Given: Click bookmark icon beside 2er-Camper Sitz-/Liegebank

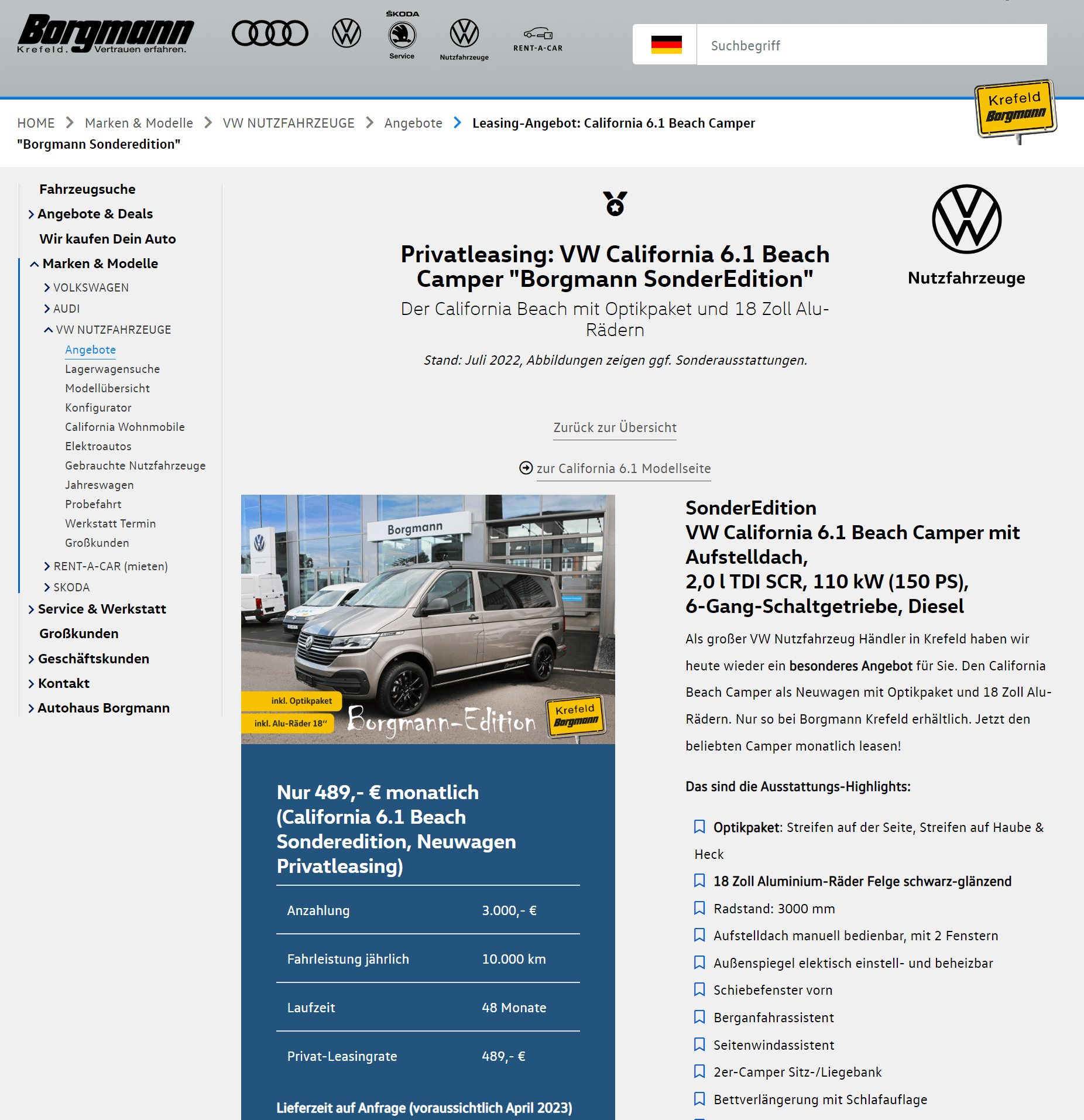Looking at the screenshot, I should [x=699, y=1071].
